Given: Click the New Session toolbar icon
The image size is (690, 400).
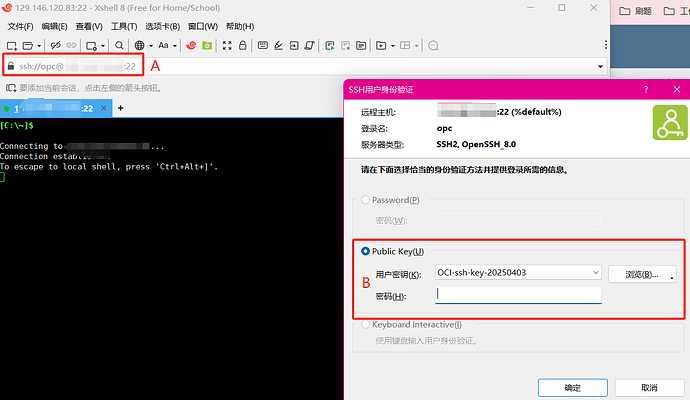Looking at the screenshot, I should pyautogui.click(x=13, y=45).
